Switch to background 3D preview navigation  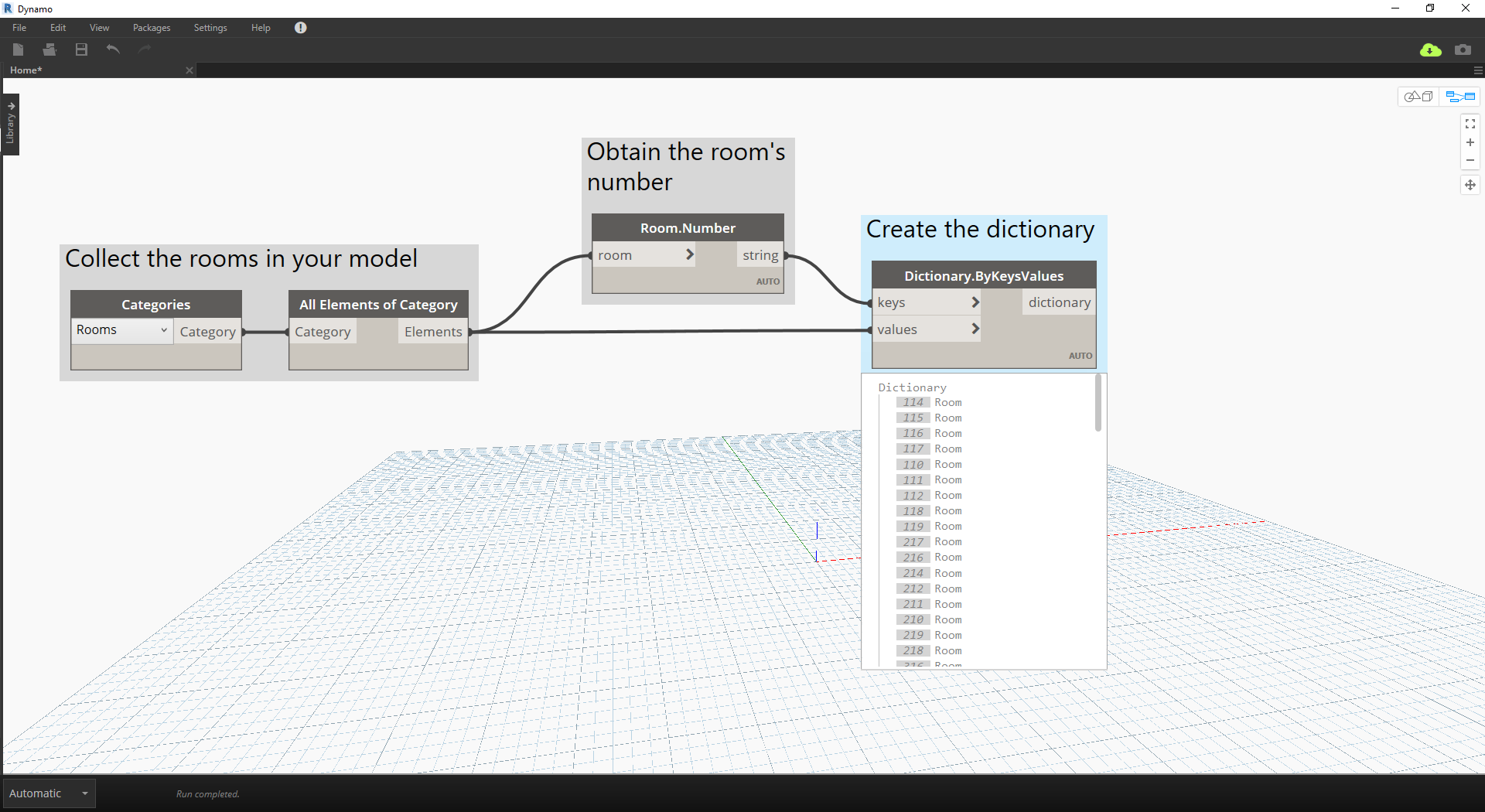pos(1418,97)
